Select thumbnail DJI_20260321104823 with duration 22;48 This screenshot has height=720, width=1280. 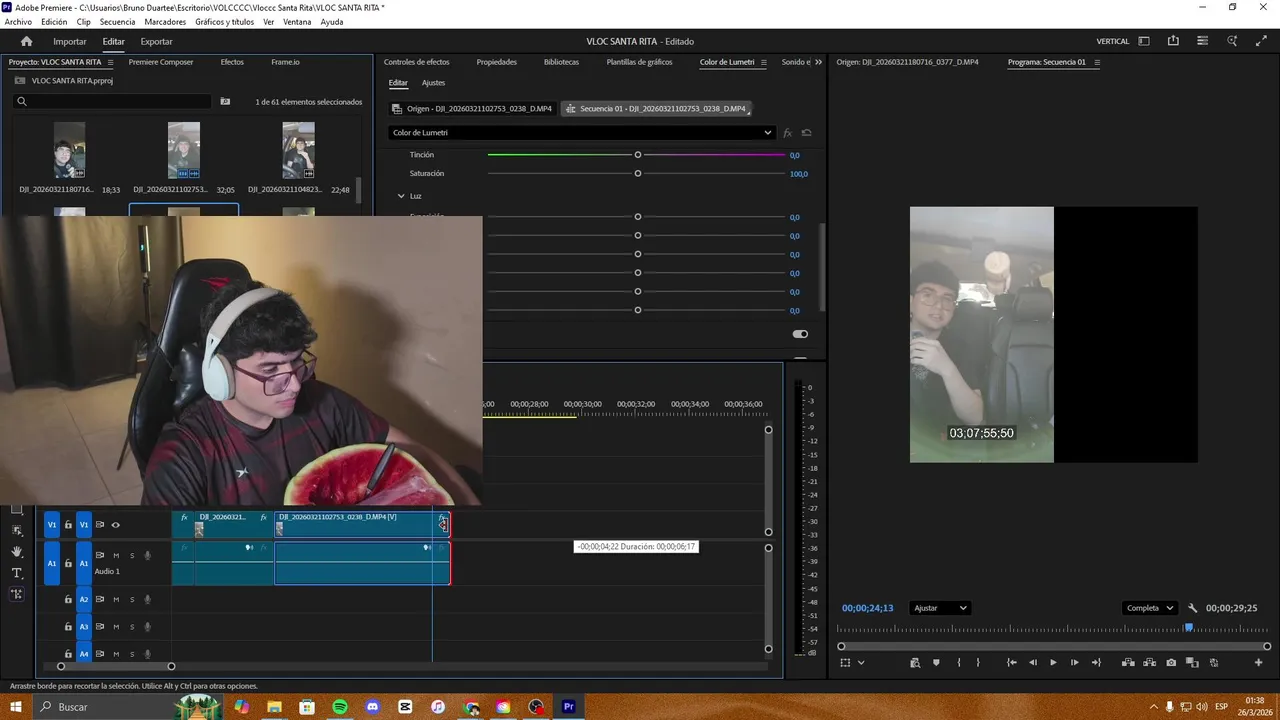tap(298, 150)
